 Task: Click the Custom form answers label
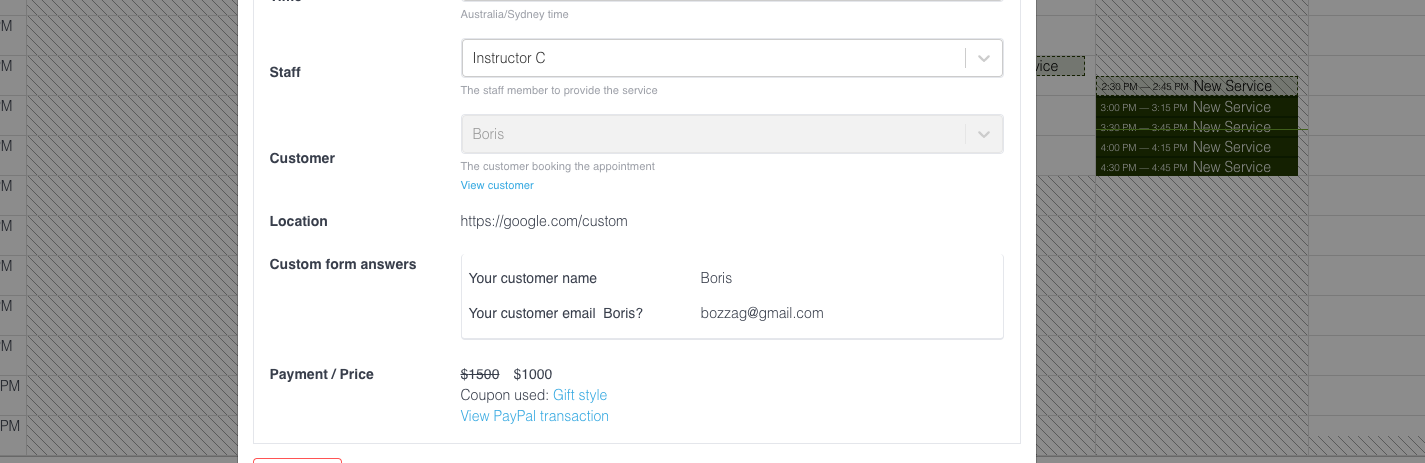click(x=343, y=264)
